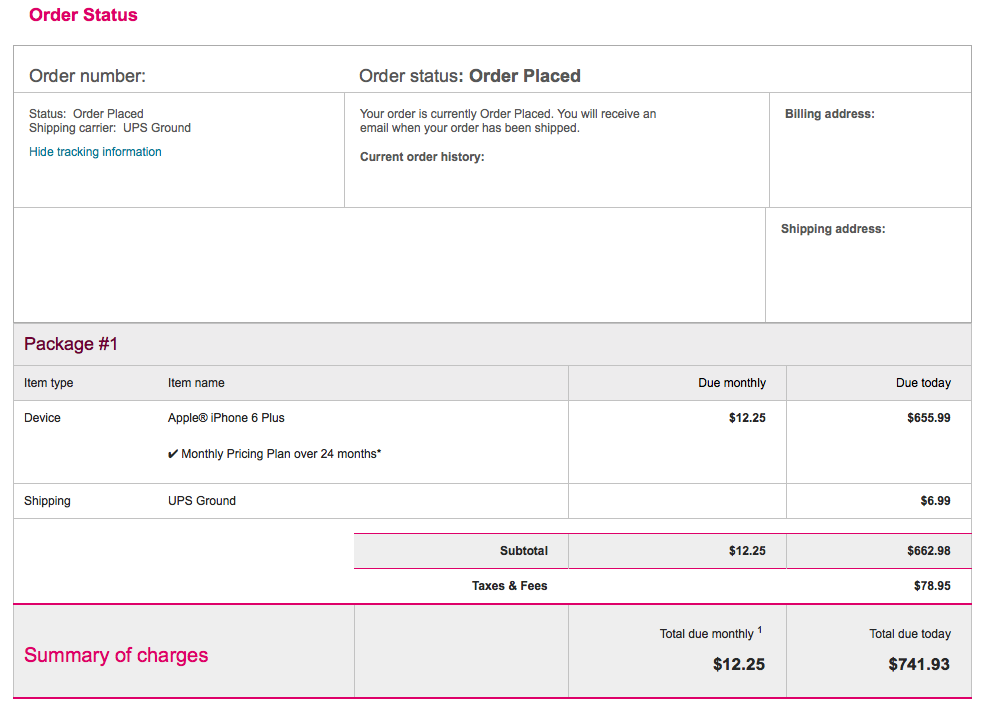This screenshot has width=986, height=707.
Task: Click the Billing address label
Action: (829, 114)
